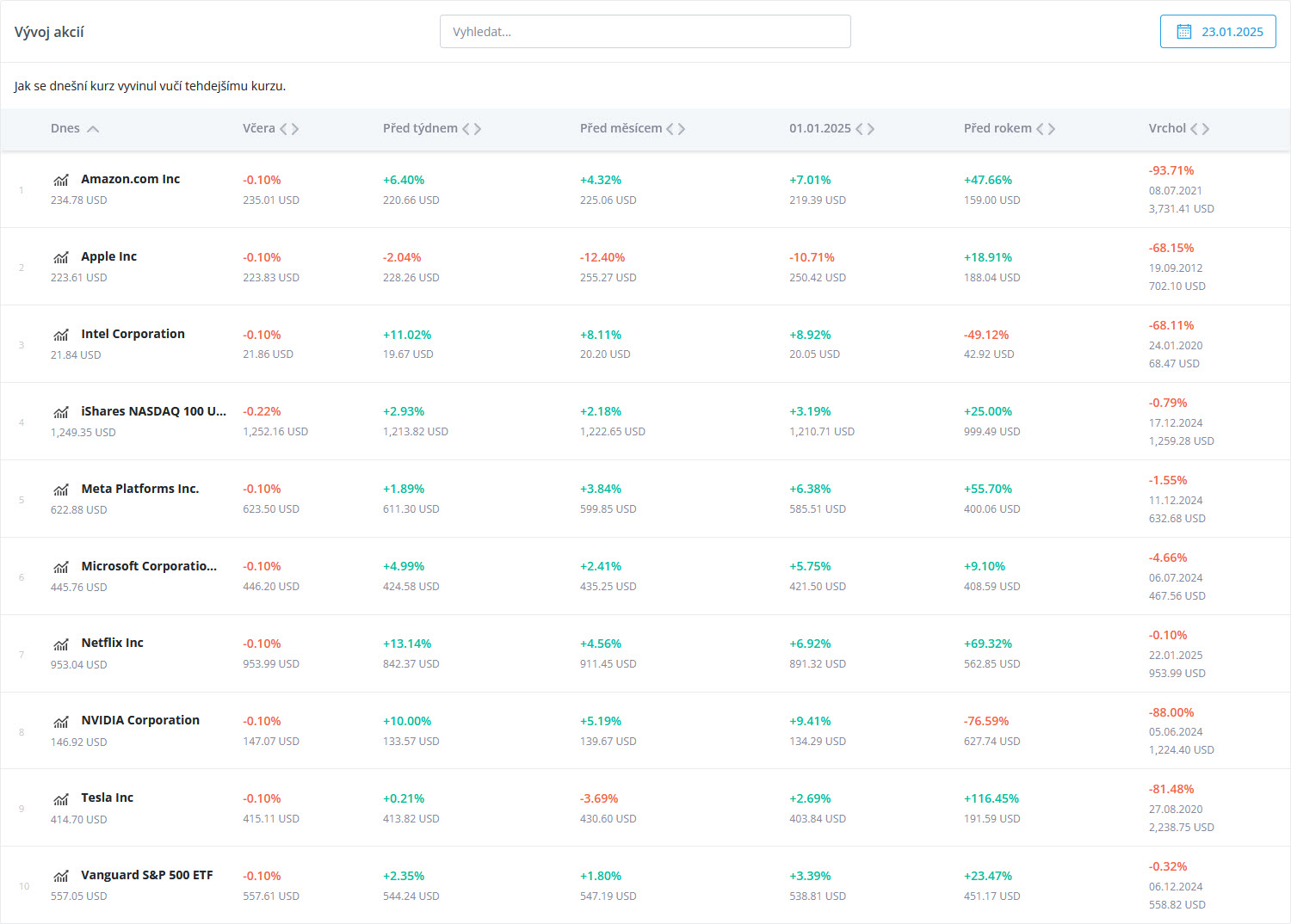The width and height of the screenshot is (1291, 924).
Task: Open chart icon for Tesla Inc
Action: [61, 798]
